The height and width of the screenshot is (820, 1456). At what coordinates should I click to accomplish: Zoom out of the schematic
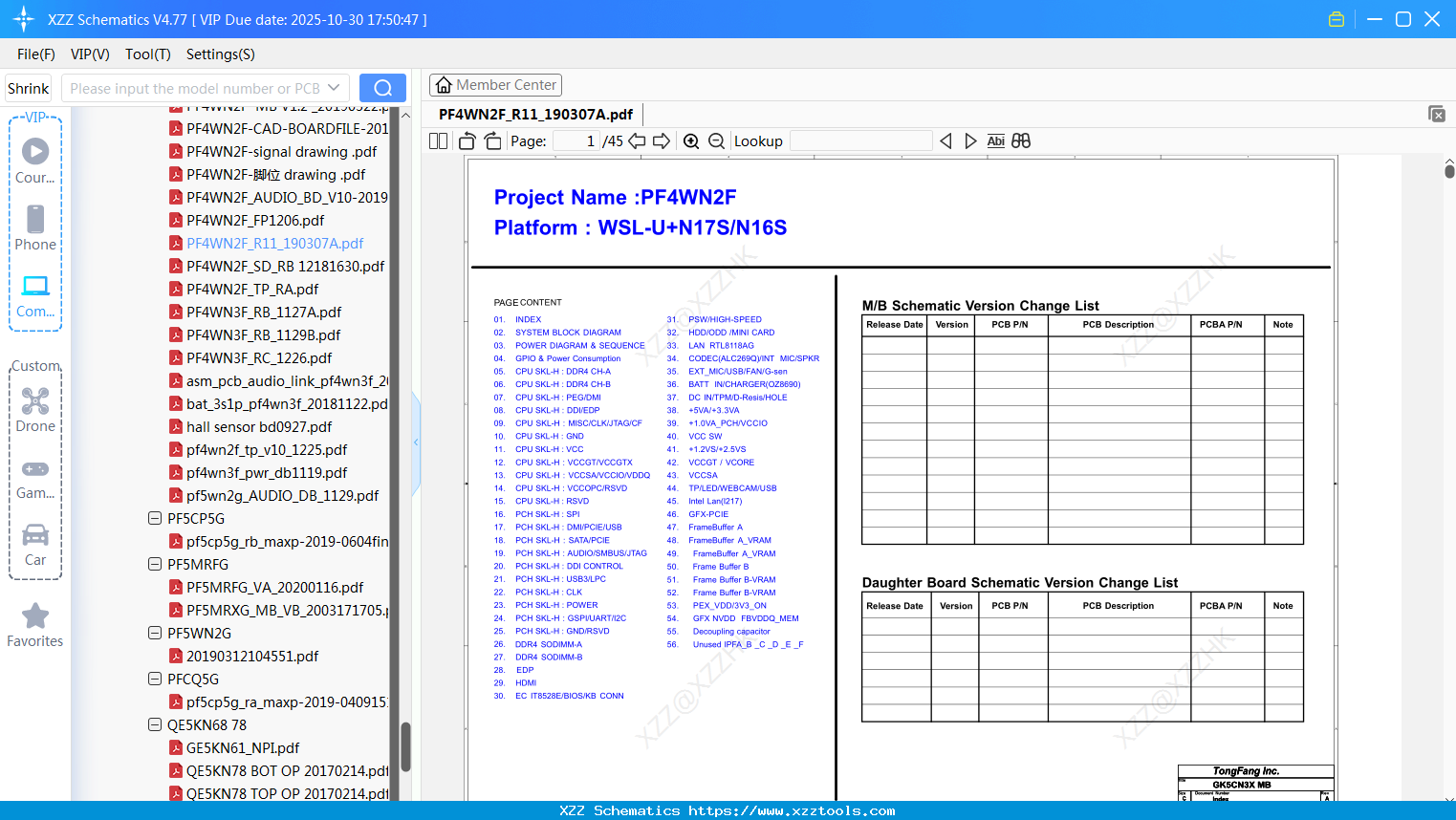(717, 141)
